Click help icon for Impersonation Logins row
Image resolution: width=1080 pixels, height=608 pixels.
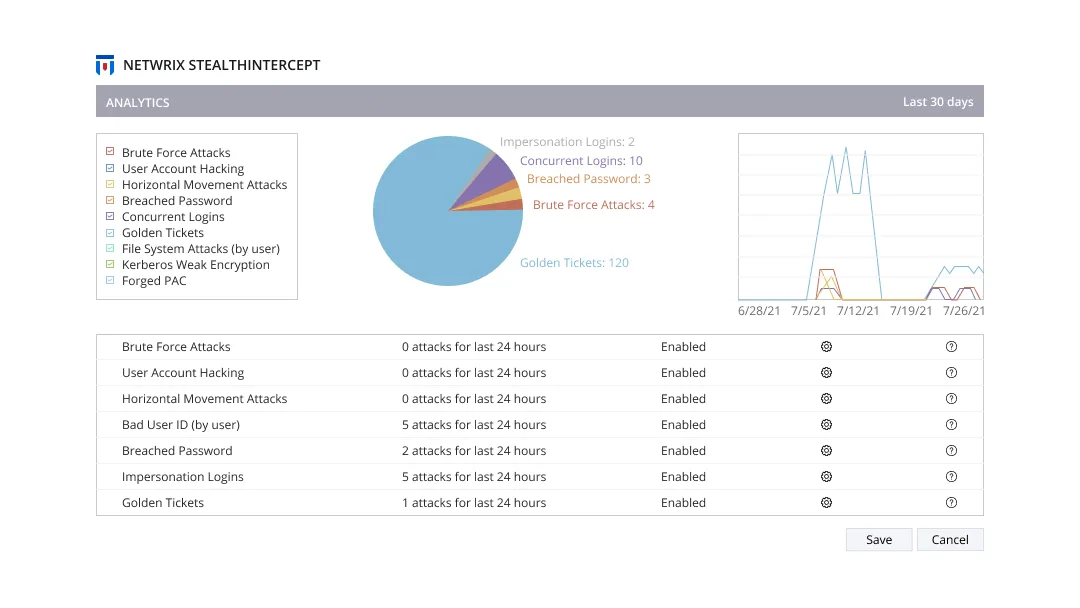point(951,476)
